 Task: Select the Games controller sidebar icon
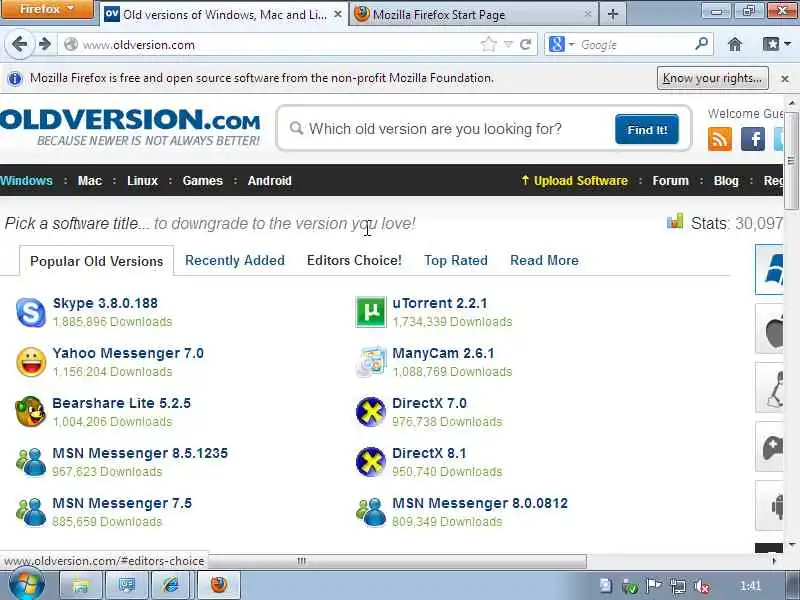tap(770, 447)
